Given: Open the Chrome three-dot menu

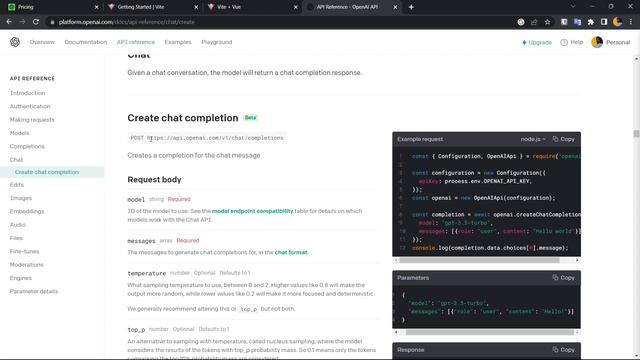Looking at the screenshot, I should [631, 22].
